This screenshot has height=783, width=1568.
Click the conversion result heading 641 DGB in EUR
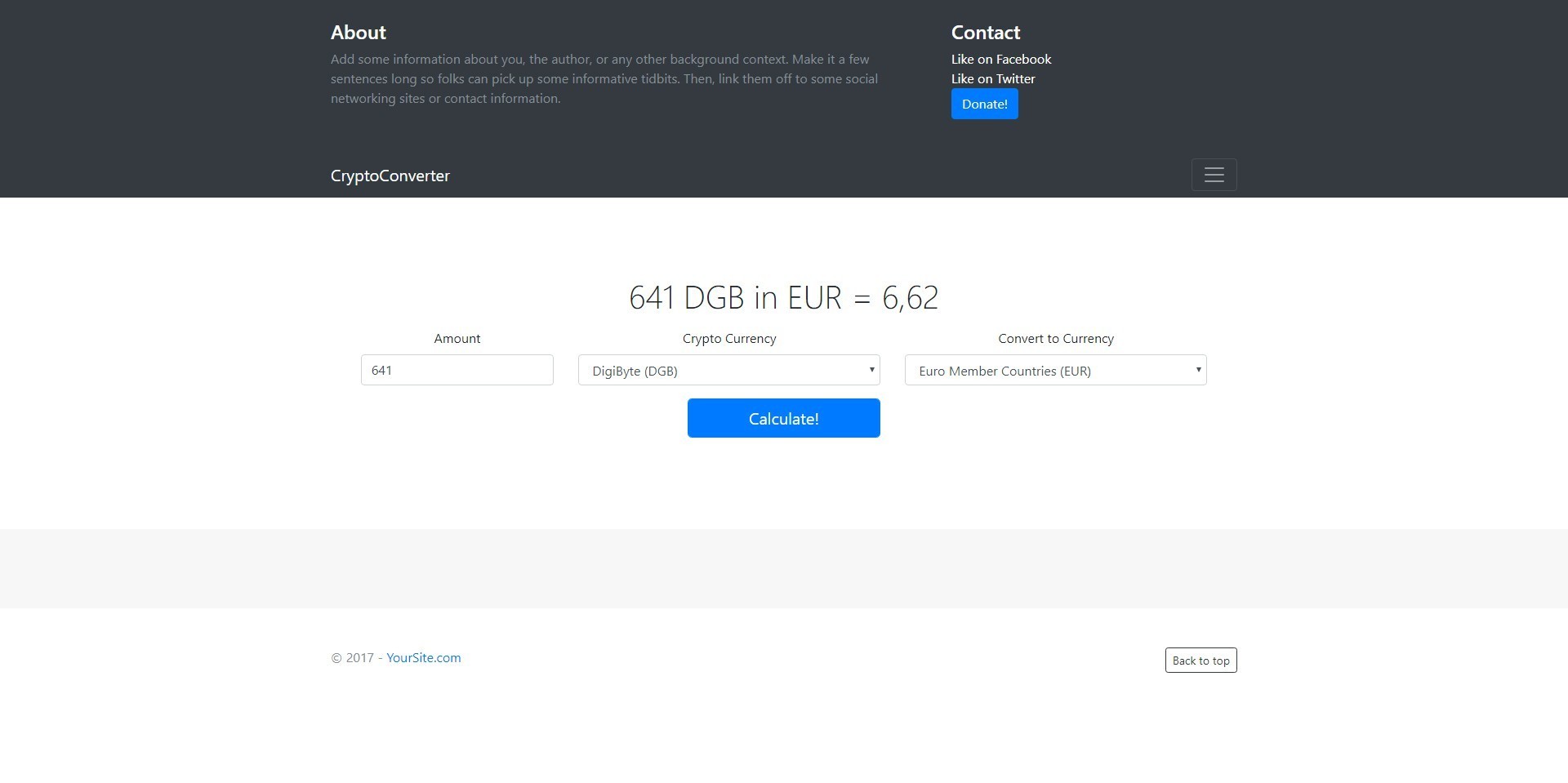(784, 297)
